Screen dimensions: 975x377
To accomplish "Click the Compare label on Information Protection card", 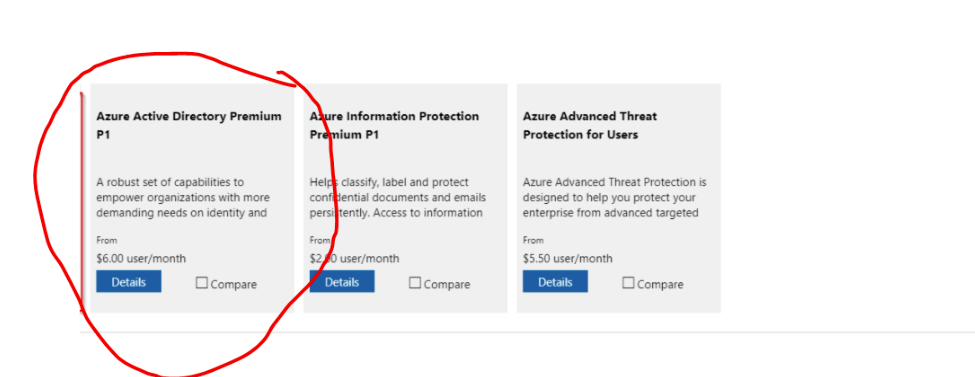I will [x=446, y=284].
